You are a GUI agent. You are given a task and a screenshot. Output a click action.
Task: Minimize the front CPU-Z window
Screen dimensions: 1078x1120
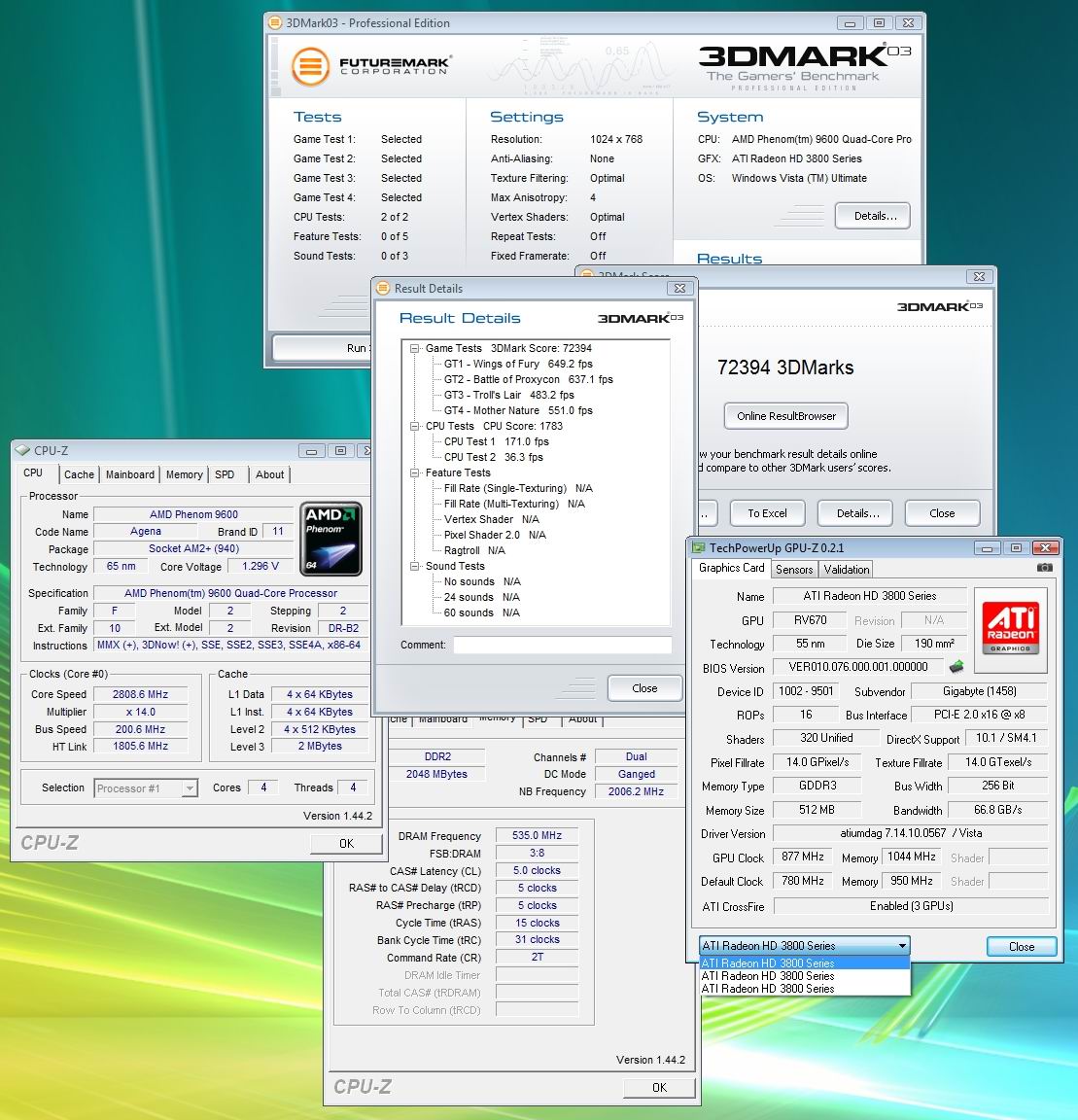pos(311,451)
